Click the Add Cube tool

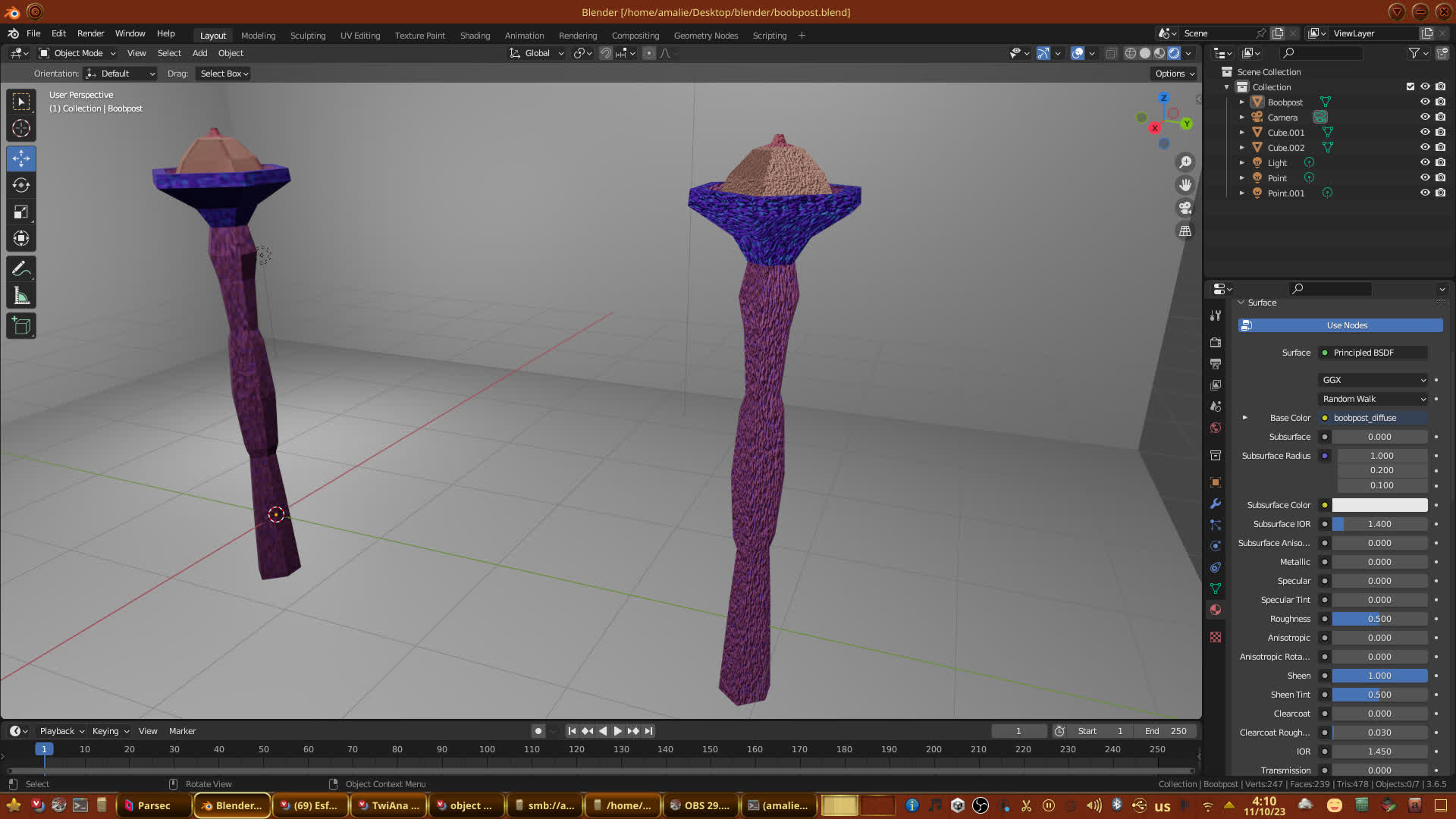point(21,327)
